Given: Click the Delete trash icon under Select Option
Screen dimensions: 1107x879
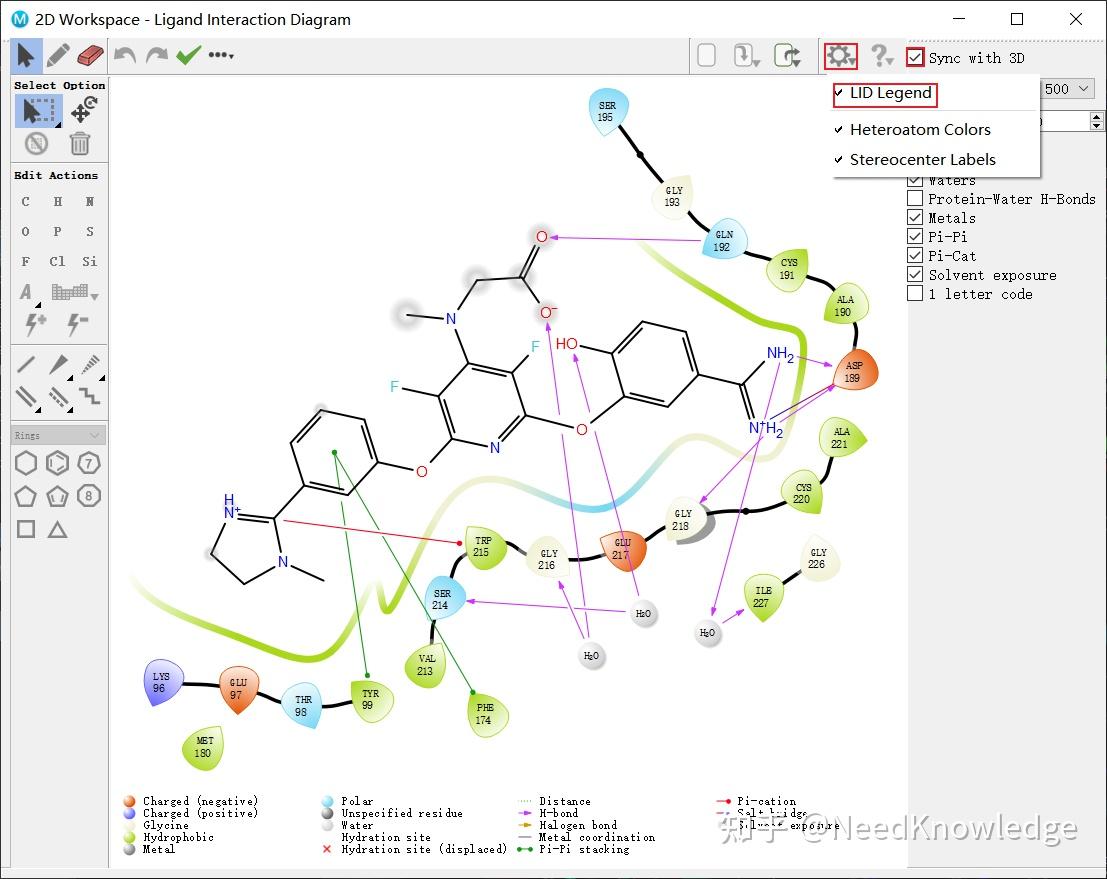Looking at the screenshot, I should point(79,143).
